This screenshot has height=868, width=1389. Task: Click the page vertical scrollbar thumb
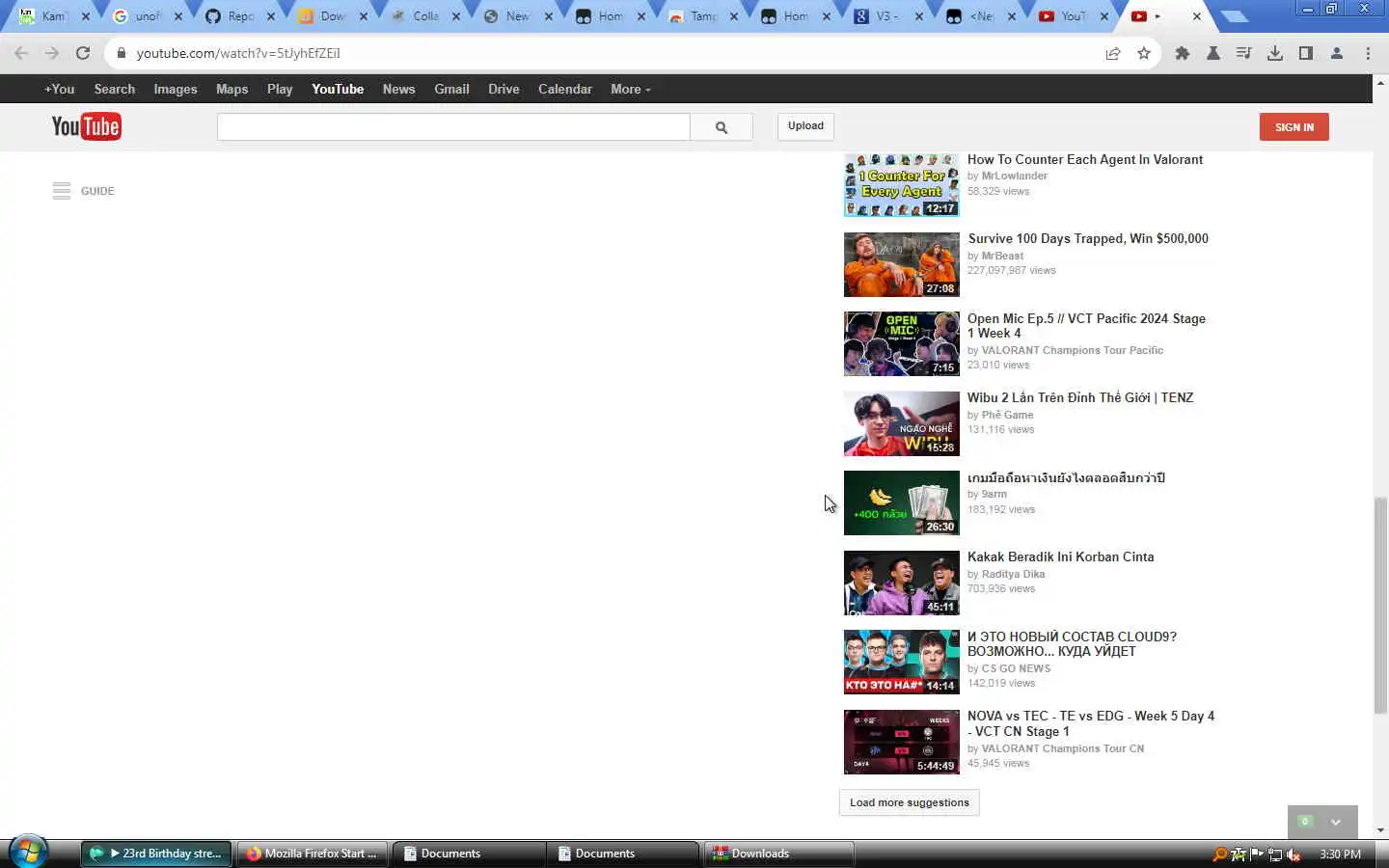1380,605
